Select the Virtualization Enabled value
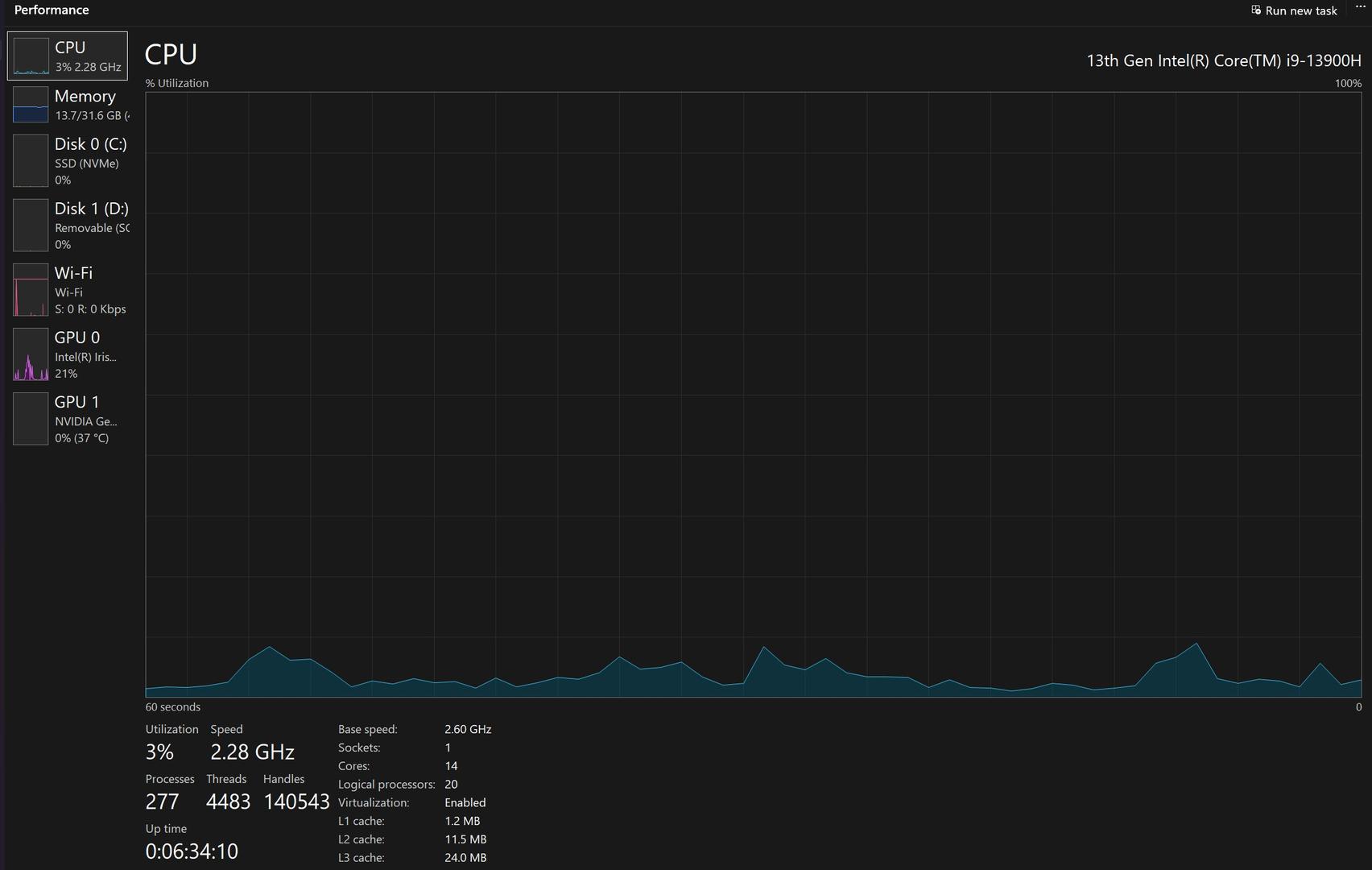The image size is (1372, 870). (x=465, y=803)
